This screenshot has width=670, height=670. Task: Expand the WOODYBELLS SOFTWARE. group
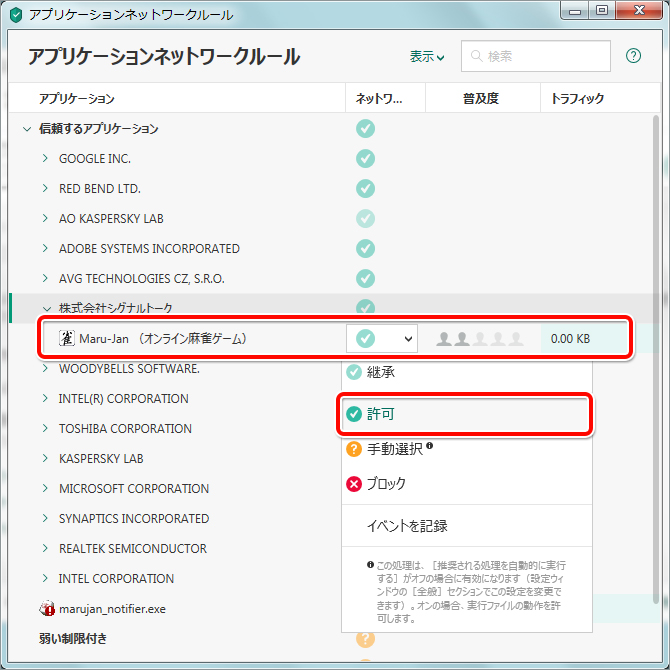pos(45,368)
